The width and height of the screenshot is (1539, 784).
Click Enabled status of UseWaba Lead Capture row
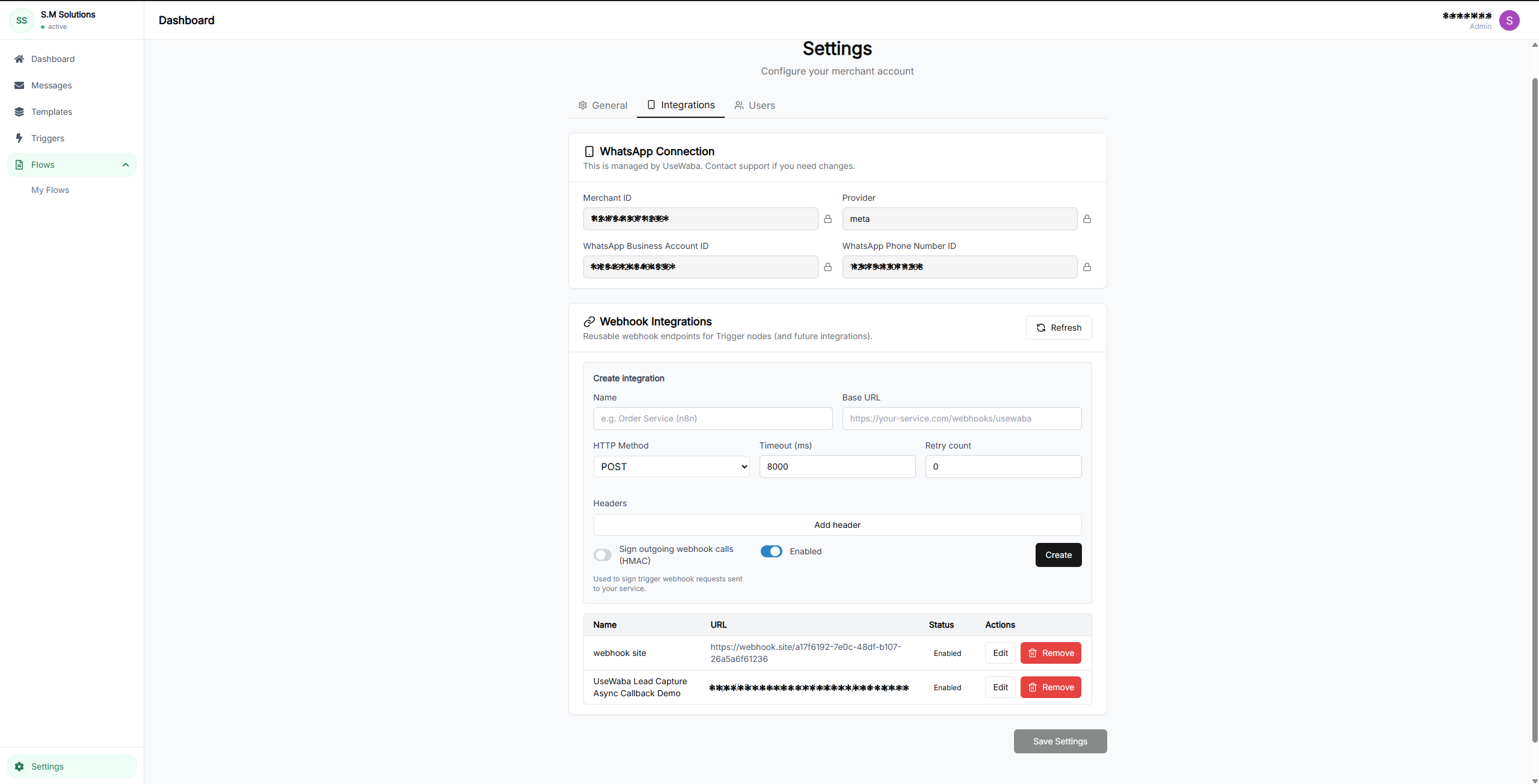(947, 688)
